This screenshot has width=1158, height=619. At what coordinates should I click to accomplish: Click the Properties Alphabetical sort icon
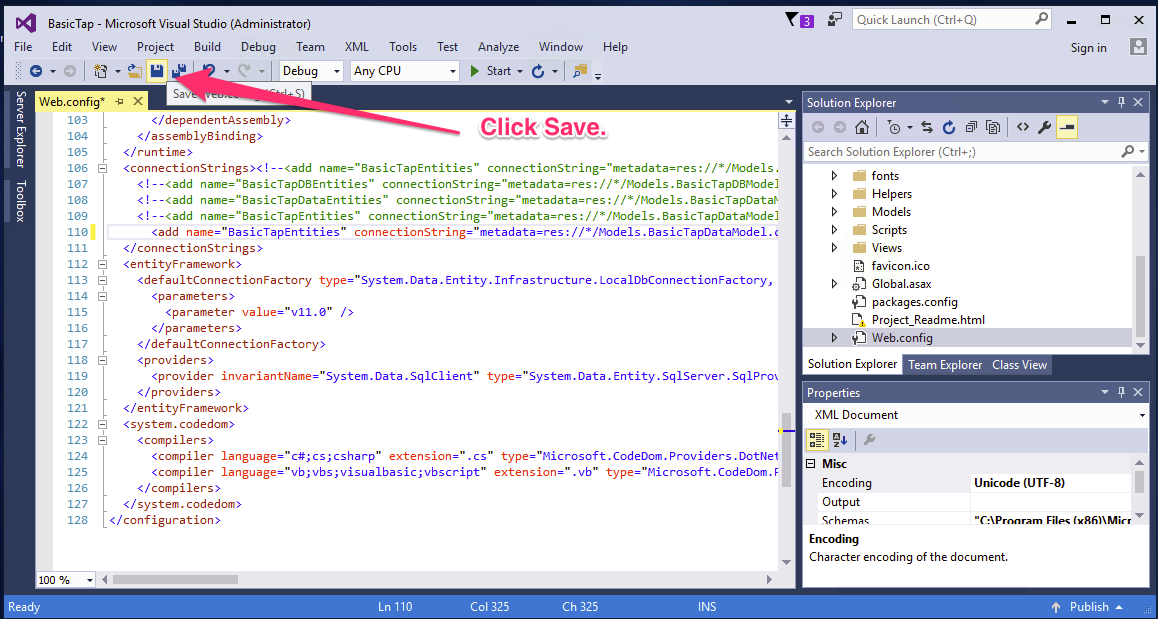click(840, 440)
